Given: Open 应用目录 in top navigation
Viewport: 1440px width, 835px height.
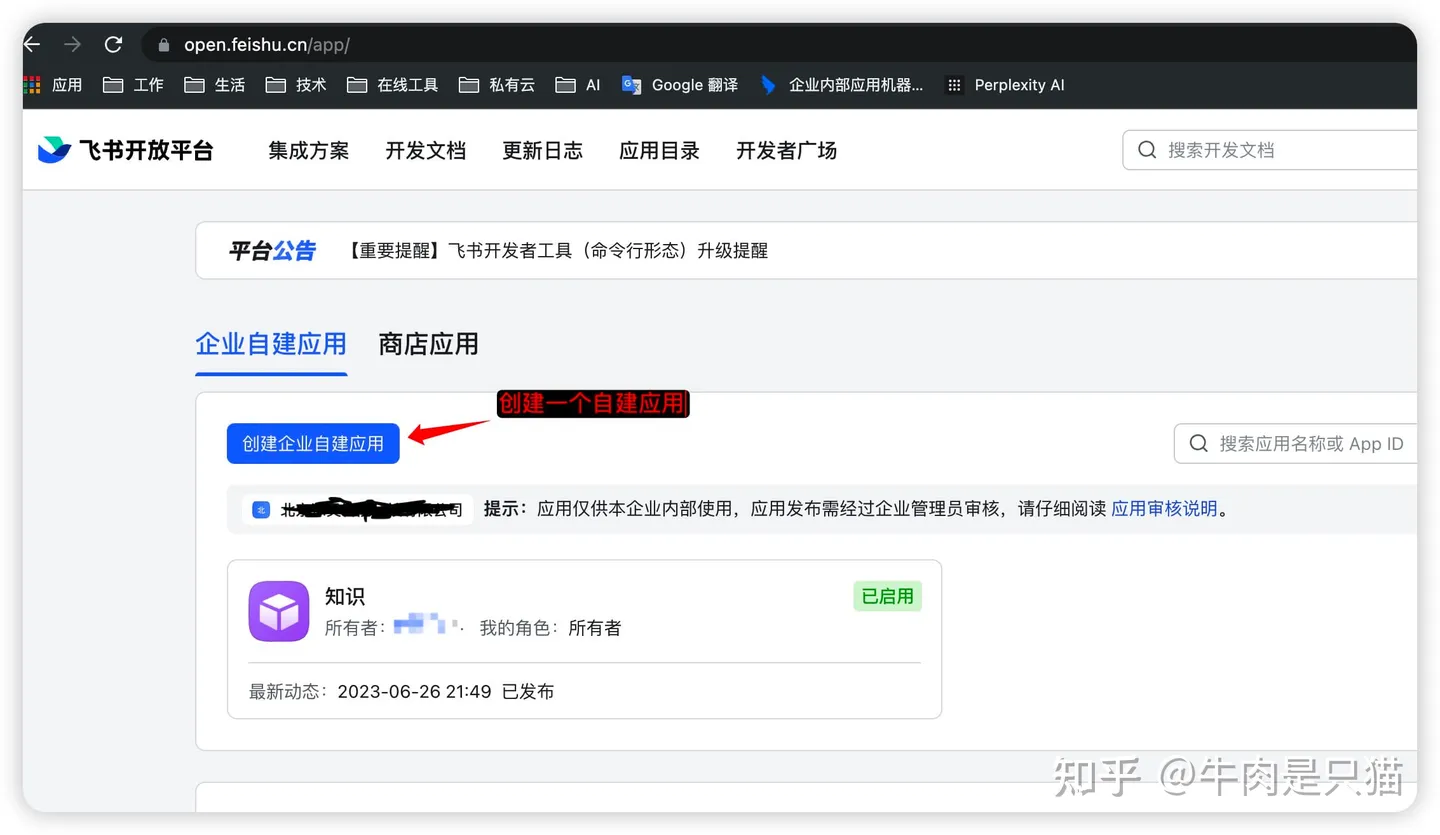Looking at the screenshot, I should pos(659,151).
